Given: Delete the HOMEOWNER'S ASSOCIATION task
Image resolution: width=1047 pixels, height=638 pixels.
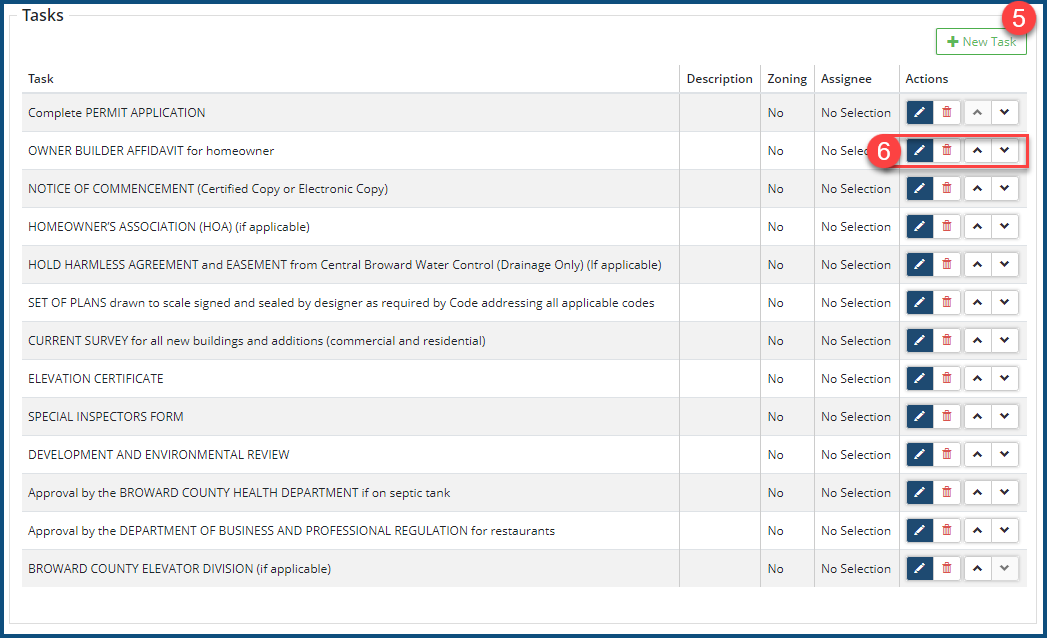Looking at the screenshot, I should [x=947, y=226].
